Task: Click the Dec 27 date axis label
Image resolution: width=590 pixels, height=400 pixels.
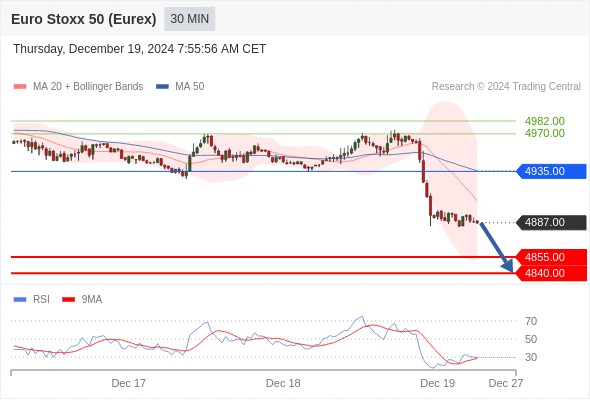Action: pyautogui.click(x=506, y=383)
